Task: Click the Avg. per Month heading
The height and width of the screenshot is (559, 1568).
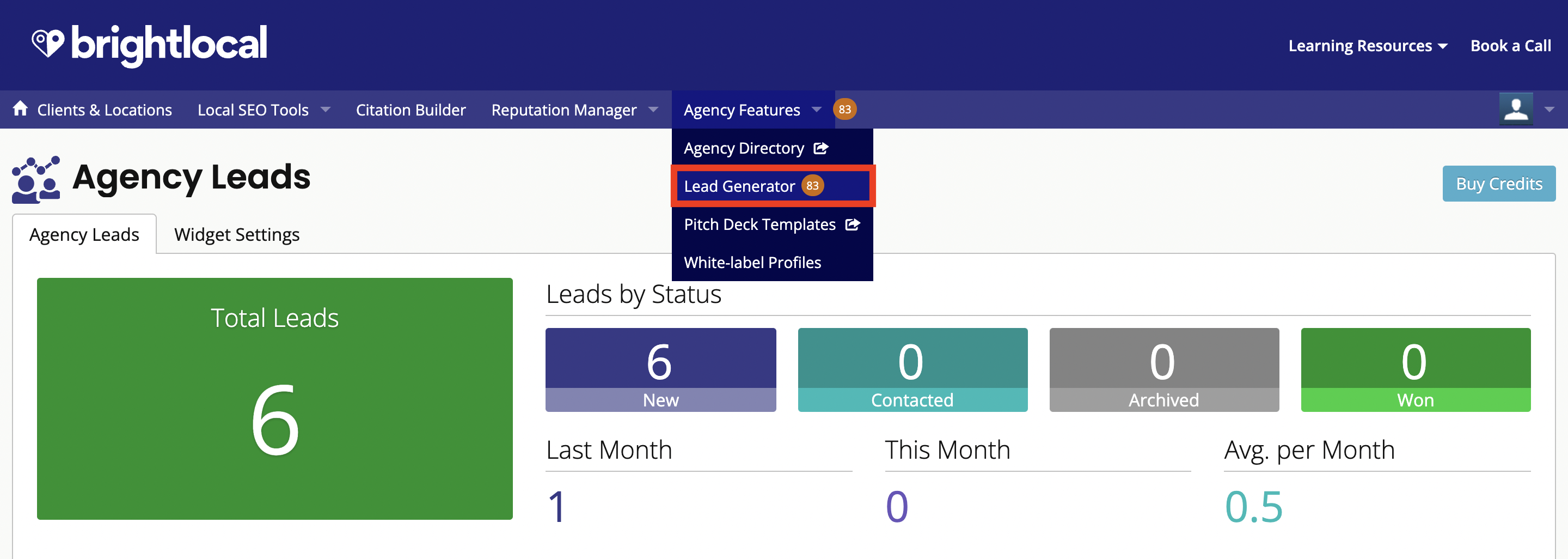Action: tap(1309, 451)
